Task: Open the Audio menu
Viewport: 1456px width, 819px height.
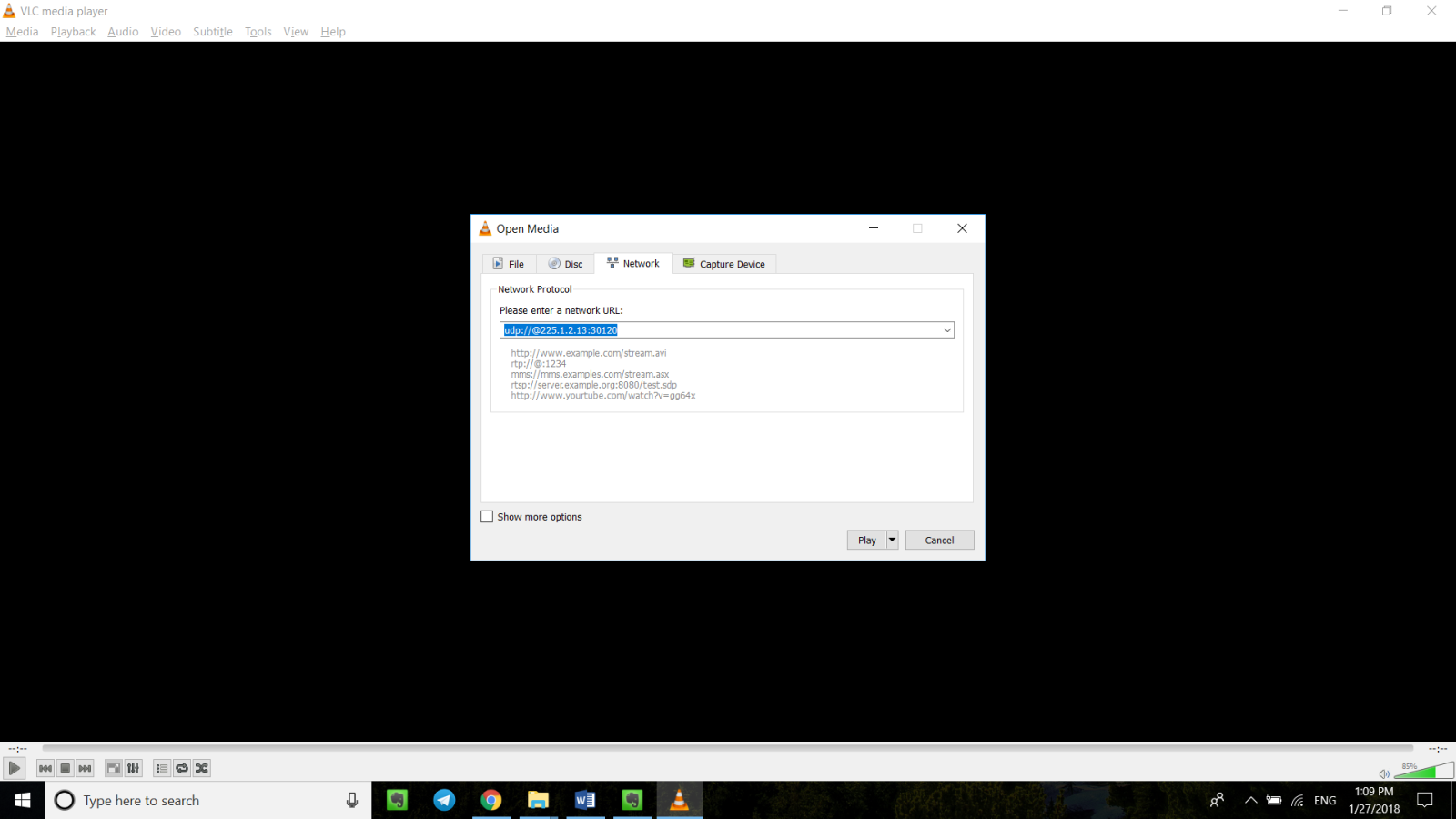Action: click(x=123, y=32)
